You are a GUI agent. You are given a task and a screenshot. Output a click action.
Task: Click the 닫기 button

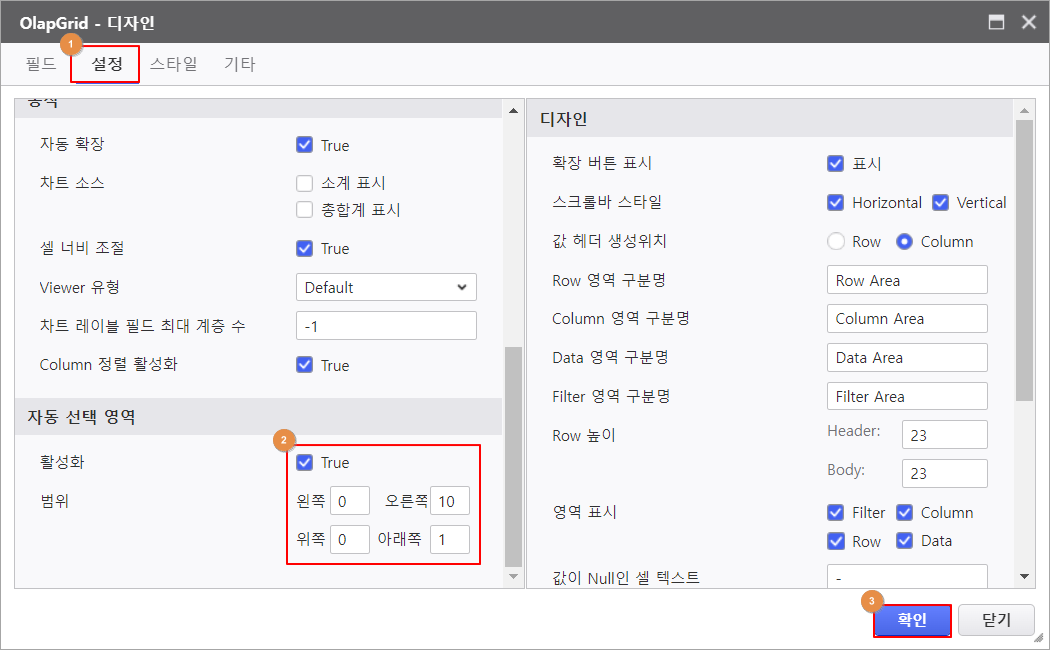(996, 621)
